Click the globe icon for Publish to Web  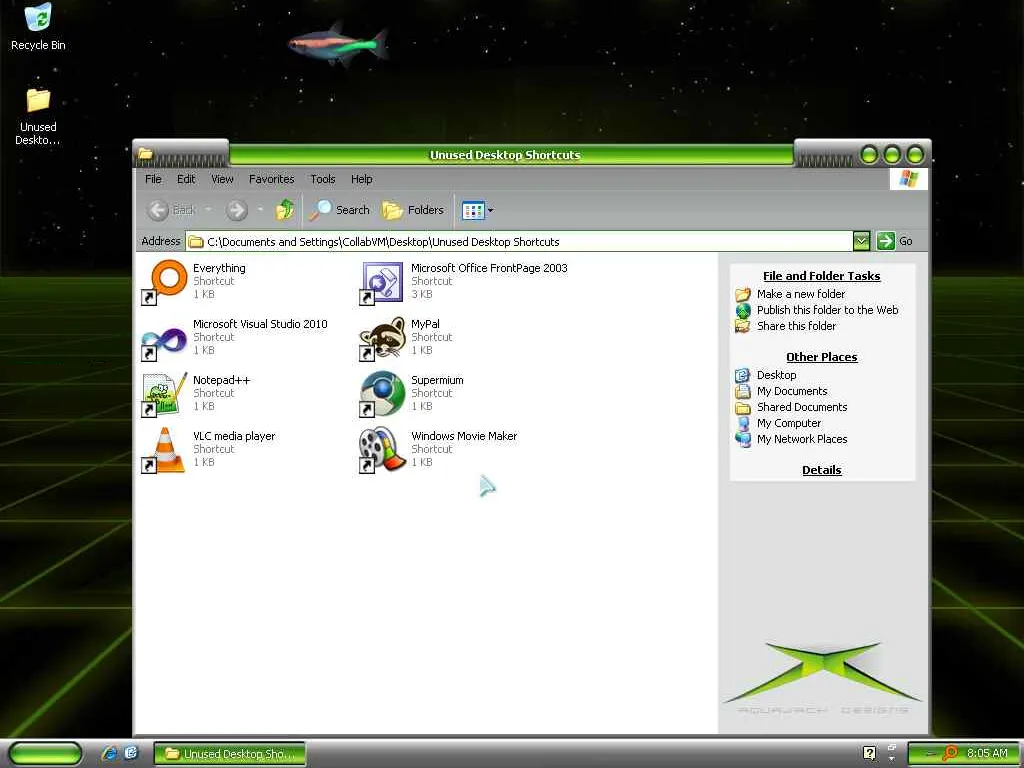[x=743, y=310]
